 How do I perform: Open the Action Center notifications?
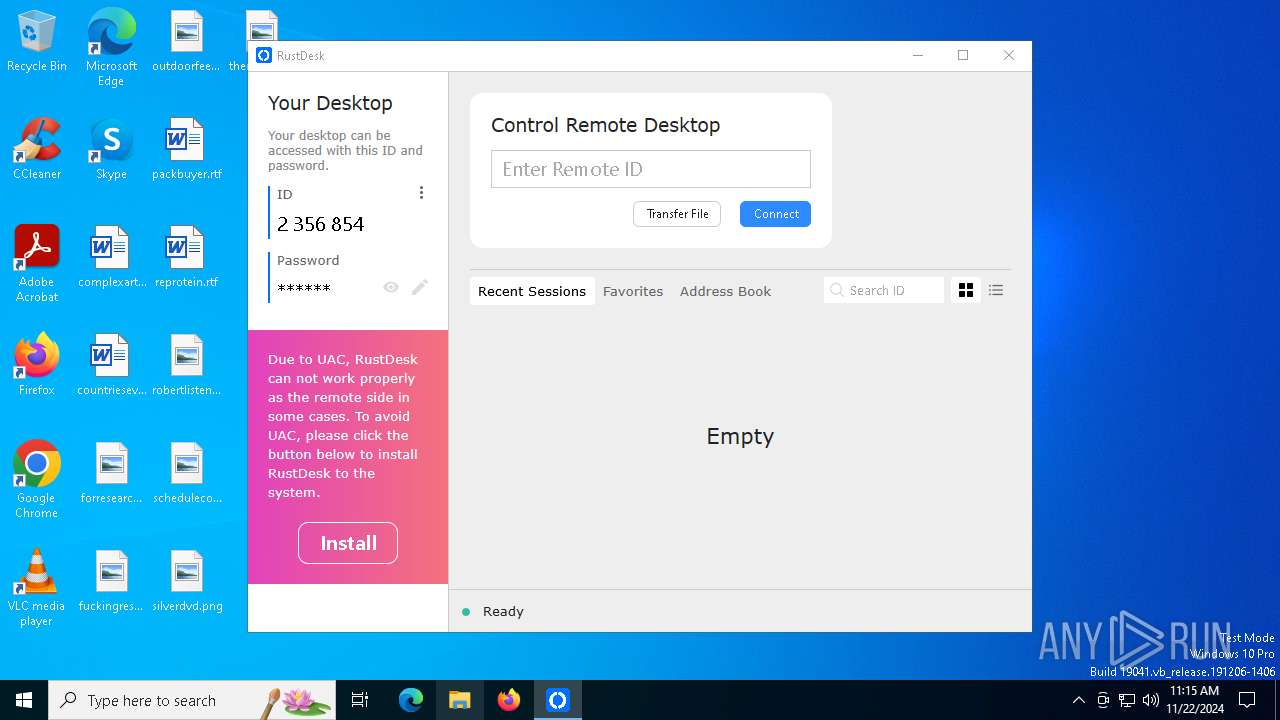tap(1247, 700)
